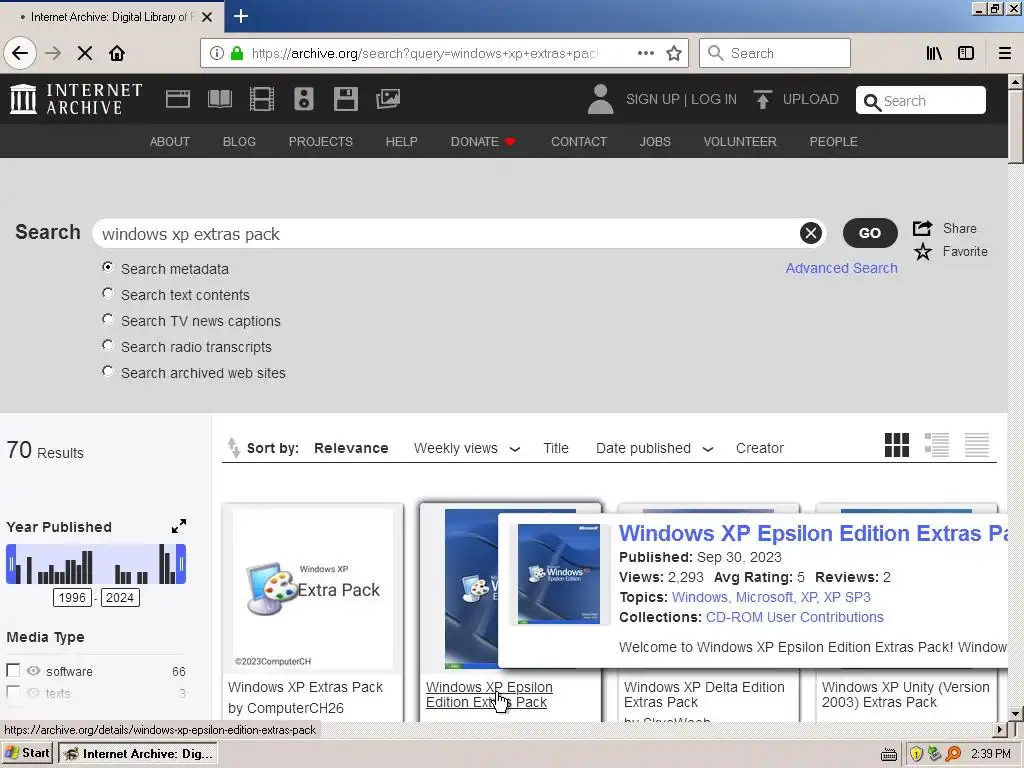Open the Advanced Search link
The width and height of the screenshot is (1024, 768).
[x=841, y=268]
